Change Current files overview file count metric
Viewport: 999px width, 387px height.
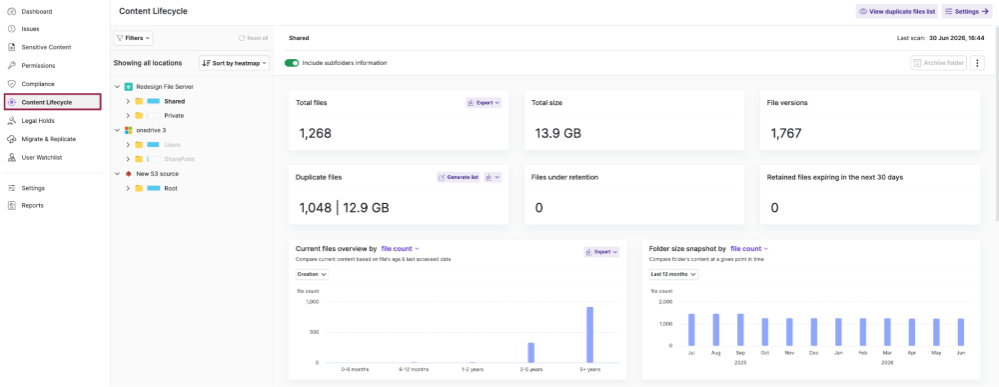coord(400,249)
